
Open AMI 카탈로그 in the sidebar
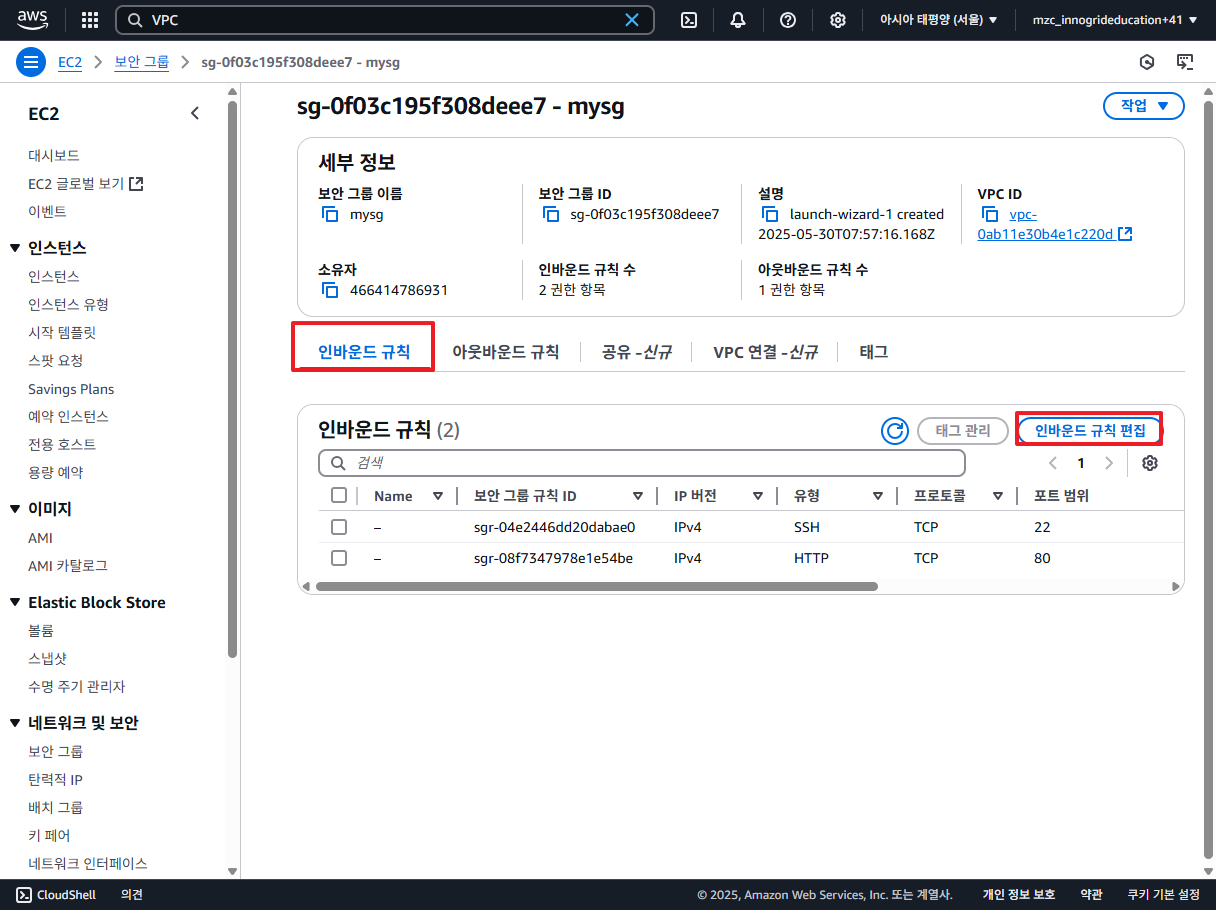click(67, 566)
